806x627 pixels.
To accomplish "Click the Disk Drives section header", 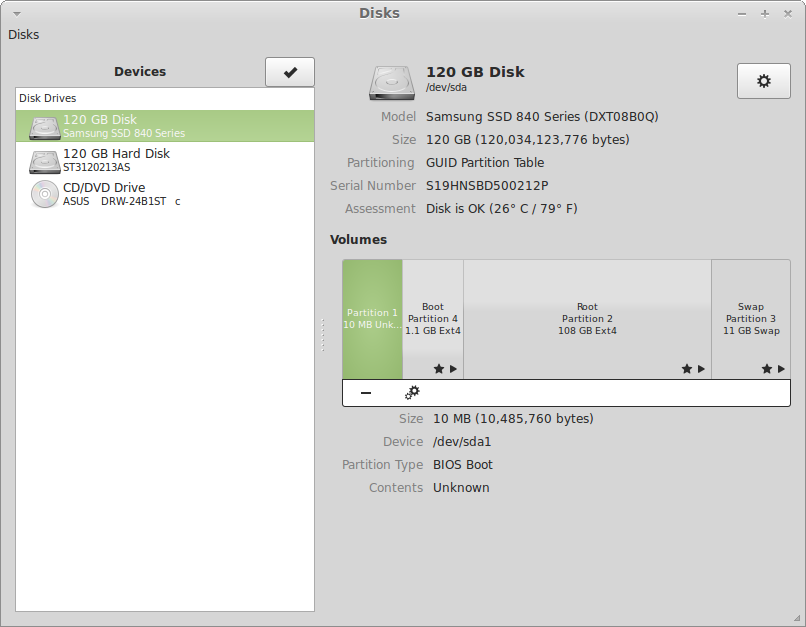I will (x=48, y=98).
